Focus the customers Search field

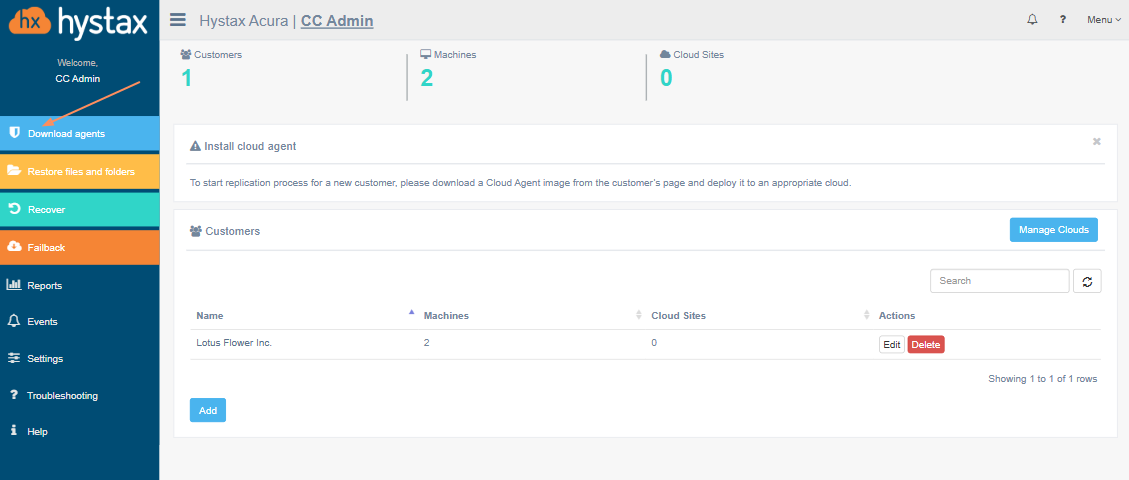tap(999, 281)
